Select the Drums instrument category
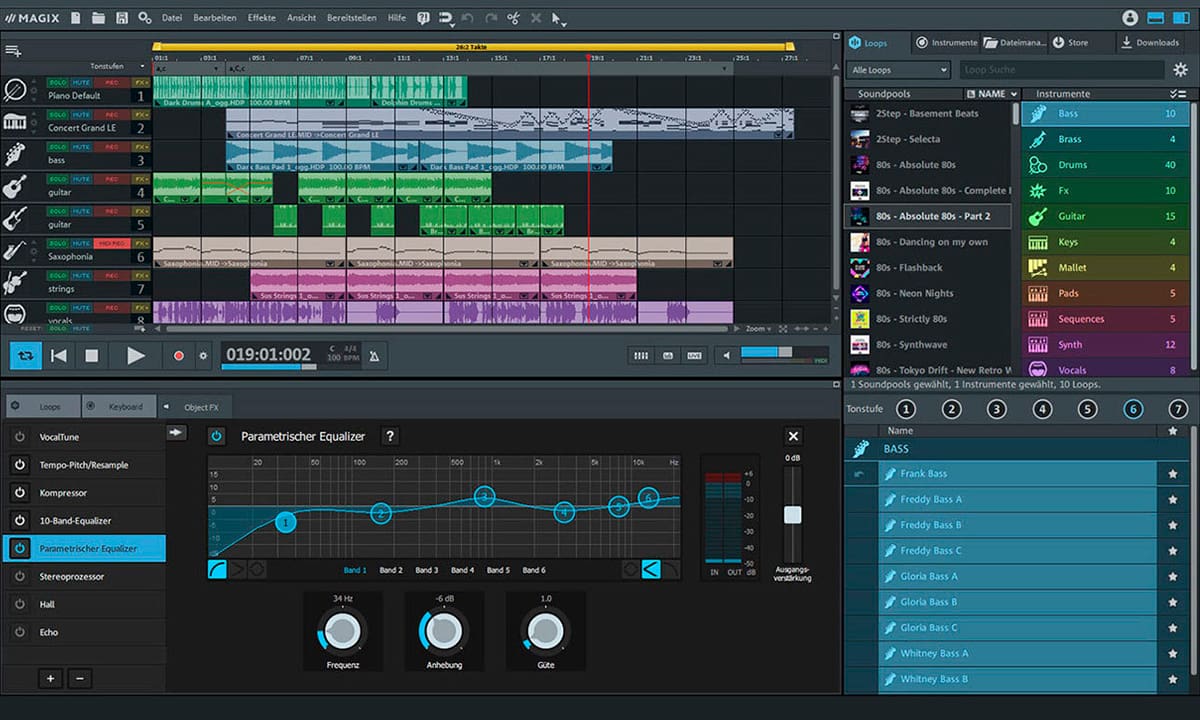This screenshot has height=720, width=1200. [1106, 165]
